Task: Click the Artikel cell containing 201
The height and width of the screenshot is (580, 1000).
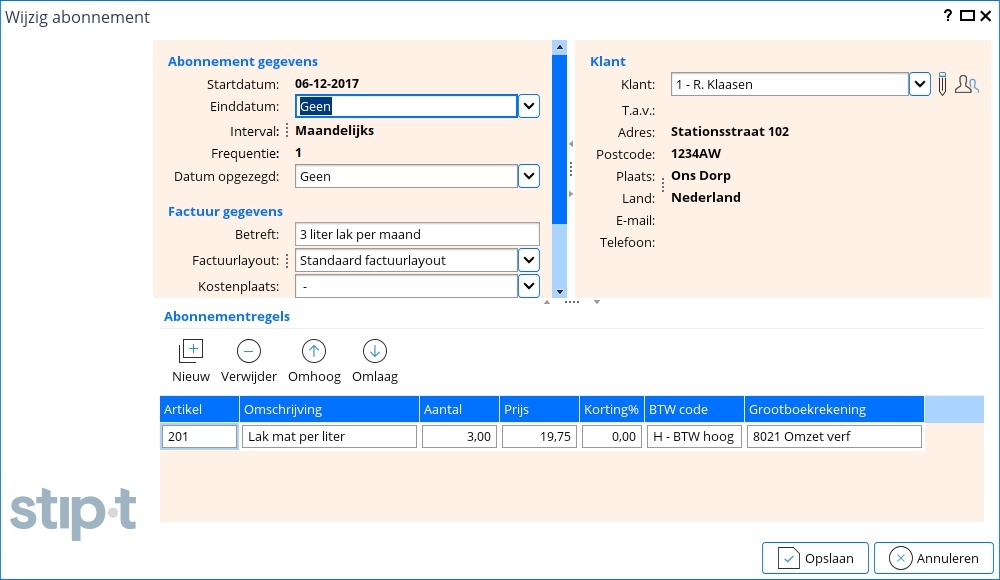Action: [200, 437]
